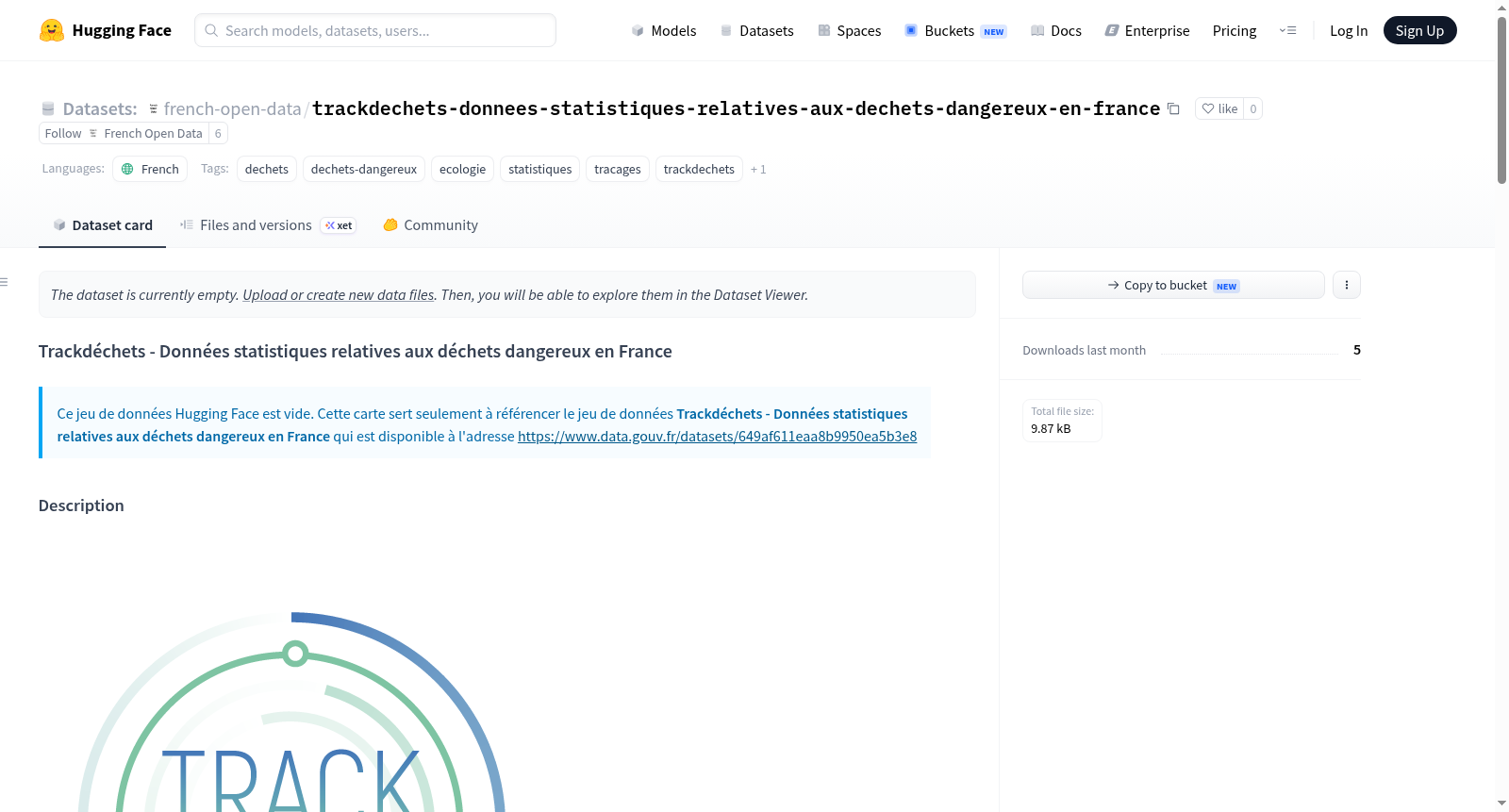Select the statistiques tag
Screen dimensions: 1509x812
pyautogui.click(x=539, y=169)
